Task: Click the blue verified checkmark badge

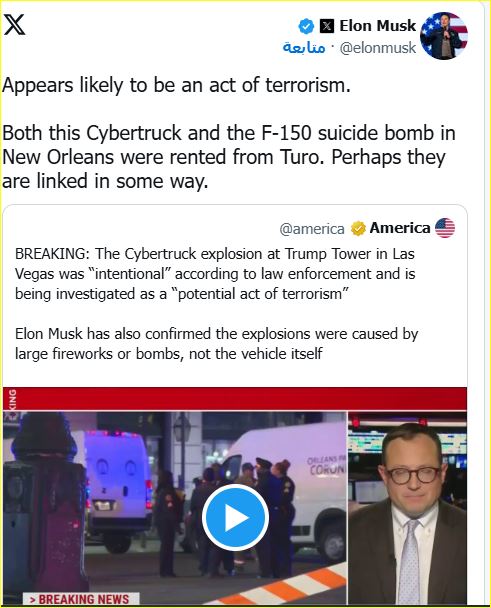Action: 306,26
